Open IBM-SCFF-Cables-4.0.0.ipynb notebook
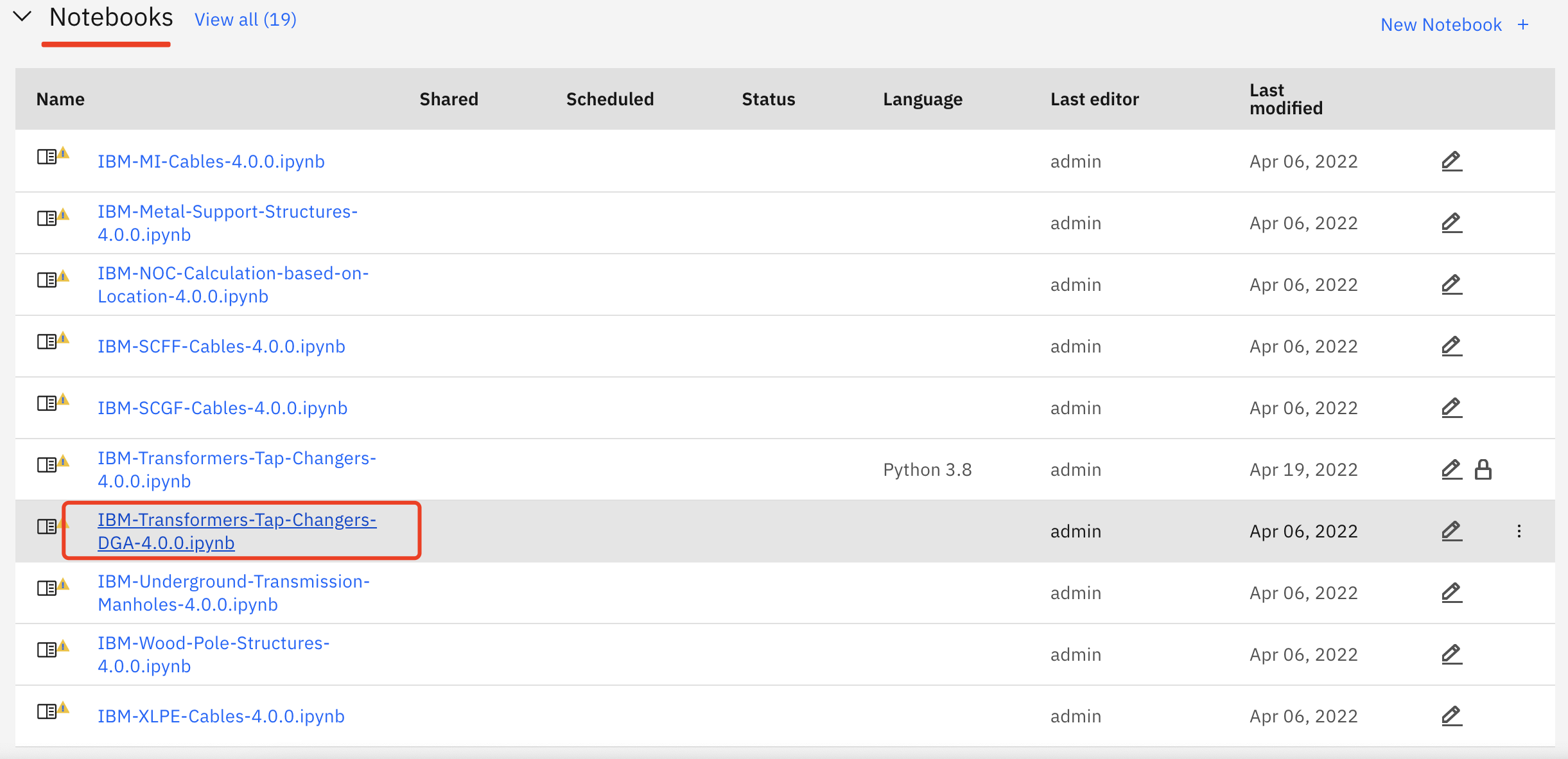 tap(221, 346)
